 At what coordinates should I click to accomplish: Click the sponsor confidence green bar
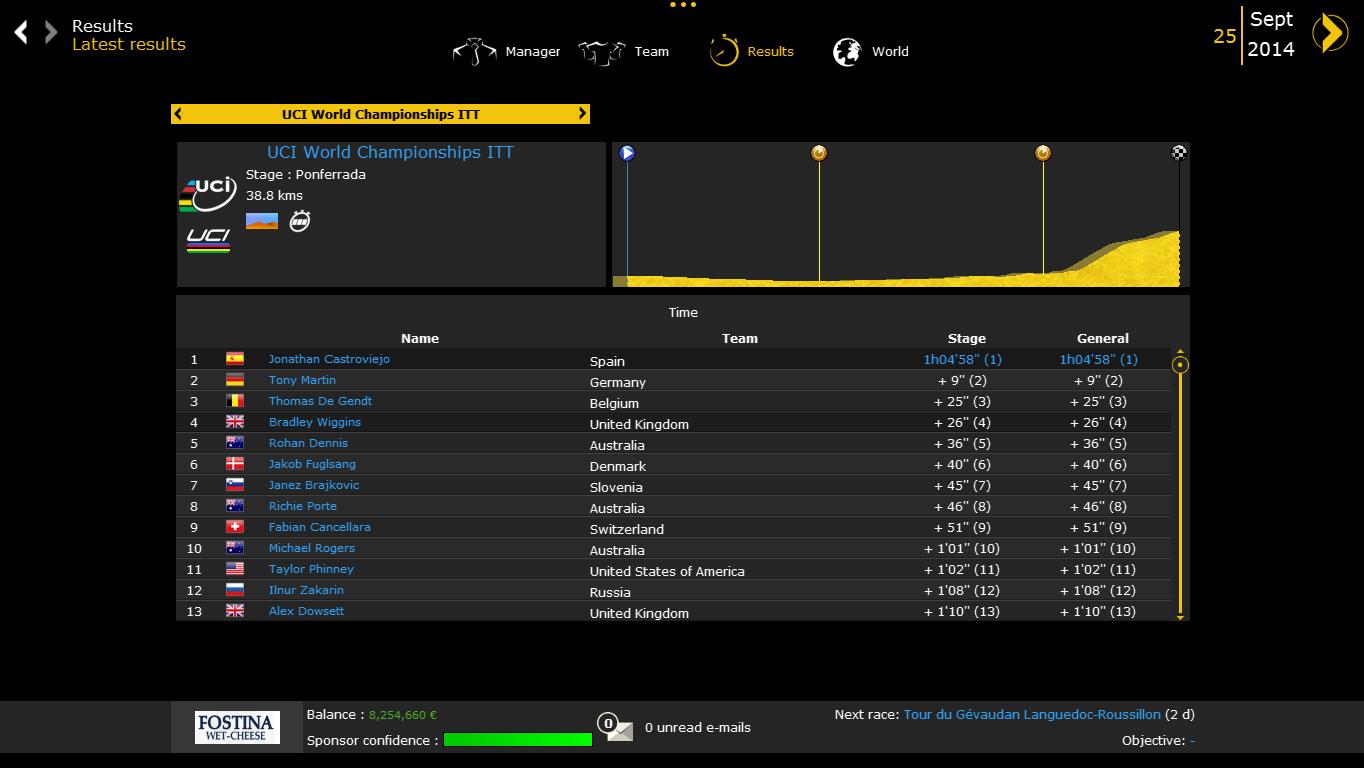tap(517, 740)
